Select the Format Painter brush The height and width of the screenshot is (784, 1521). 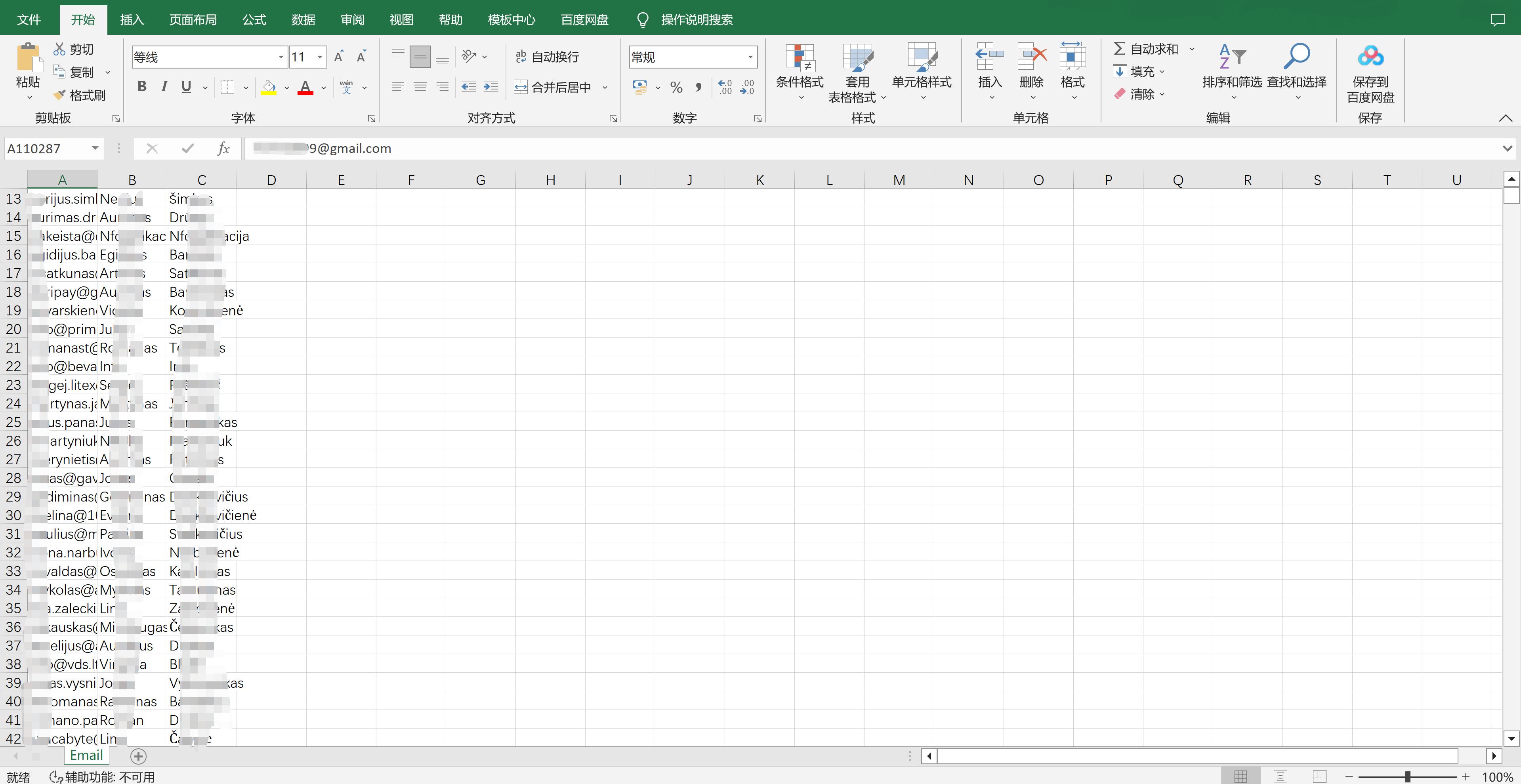(x=59, y=95)
